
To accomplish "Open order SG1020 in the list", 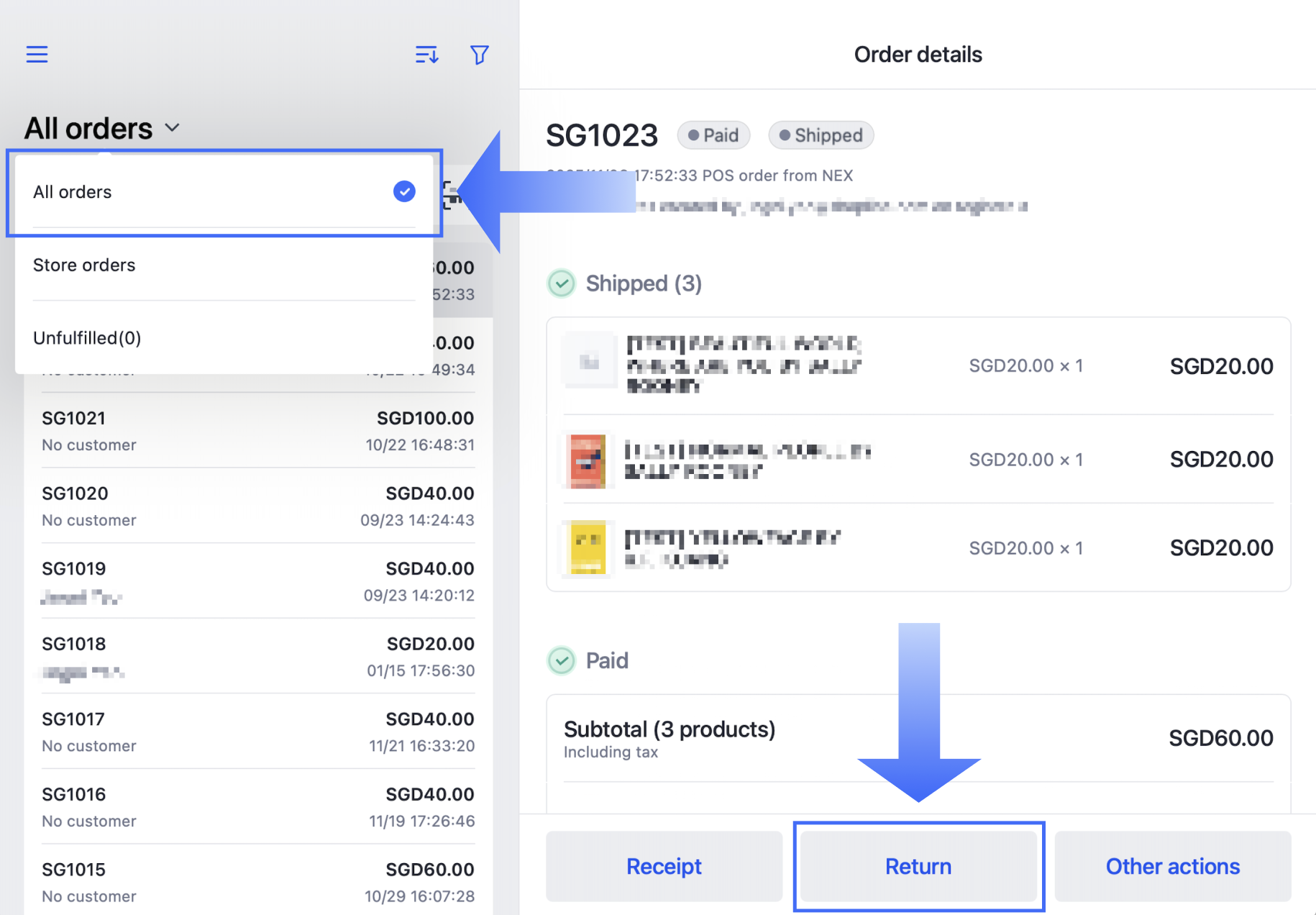I will point(258,506).
